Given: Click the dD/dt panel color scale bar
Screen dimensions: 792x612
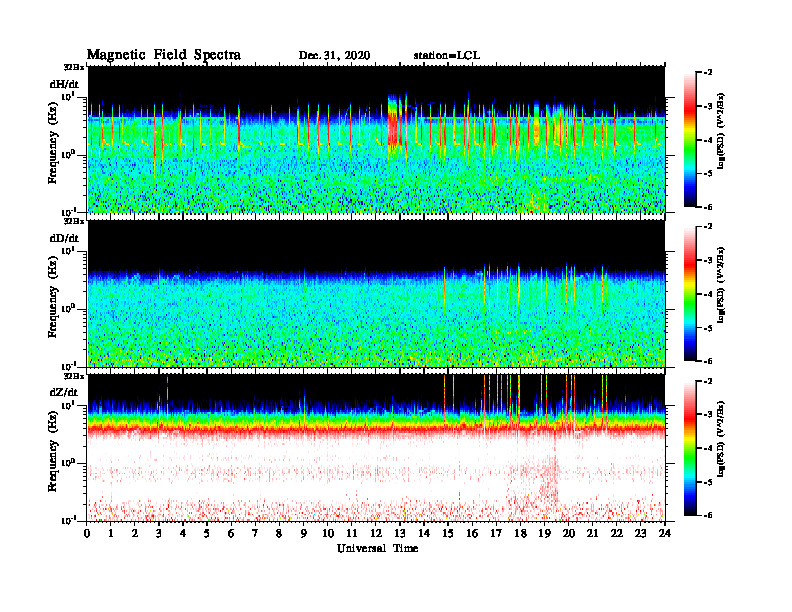Looking at the screenshot, I should pyautogui.click(x=690, y=294).
